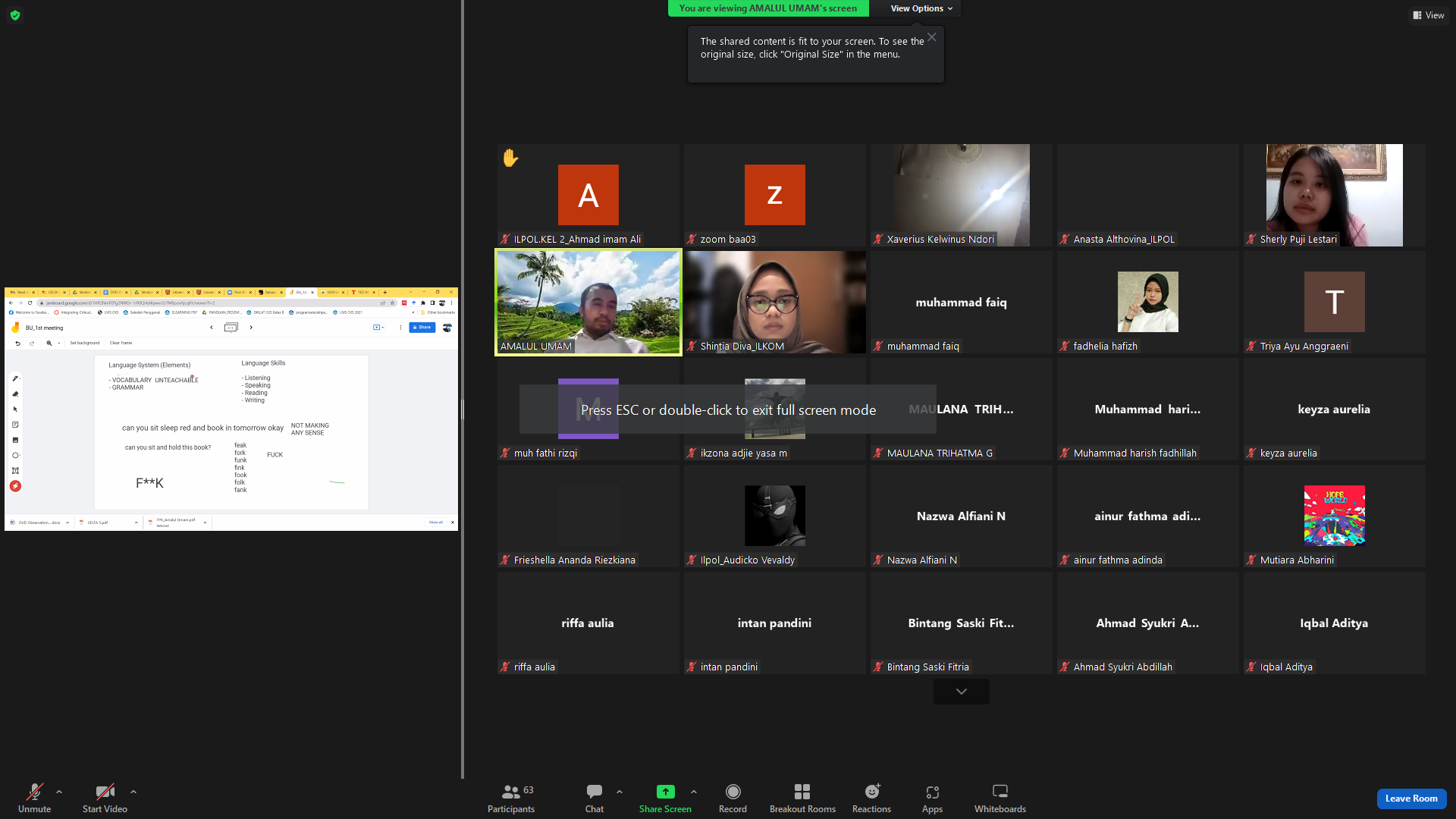Dismiss the shared content size tooltip
Screen dimensions: 1456x819
coord(932,37)
